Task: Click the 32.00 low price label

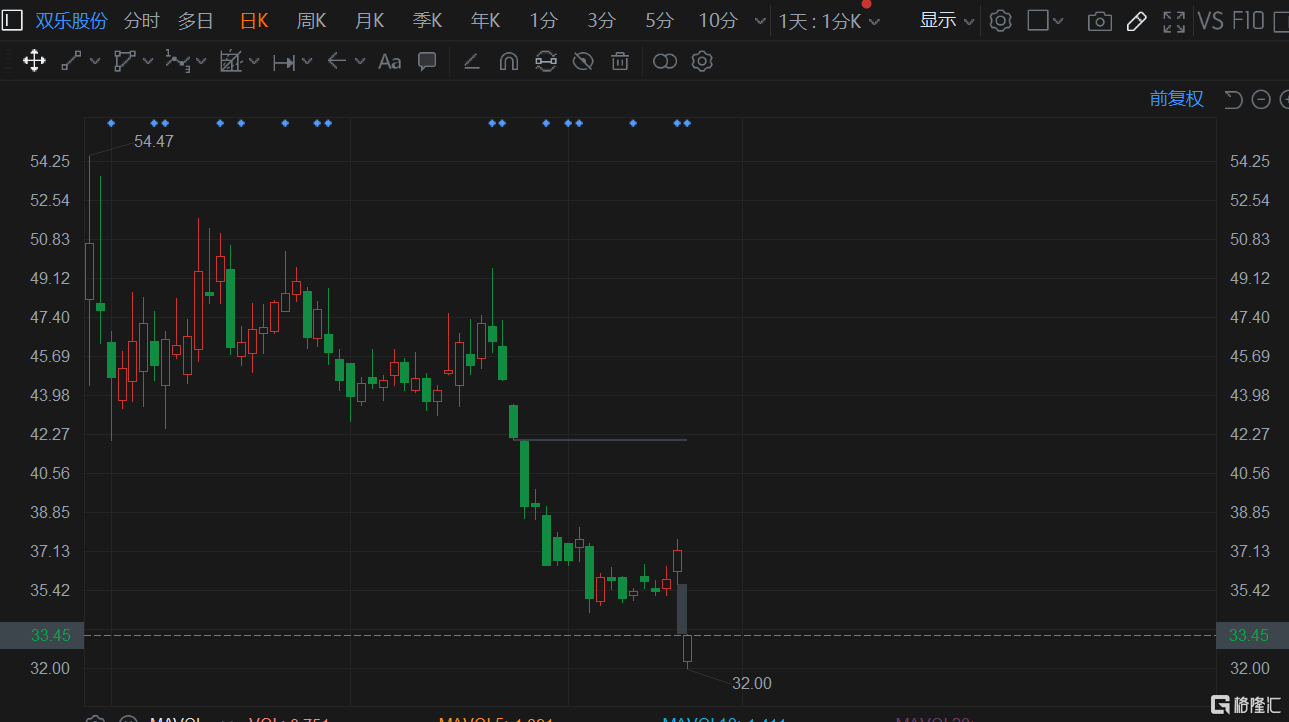Action: point(752,684)
